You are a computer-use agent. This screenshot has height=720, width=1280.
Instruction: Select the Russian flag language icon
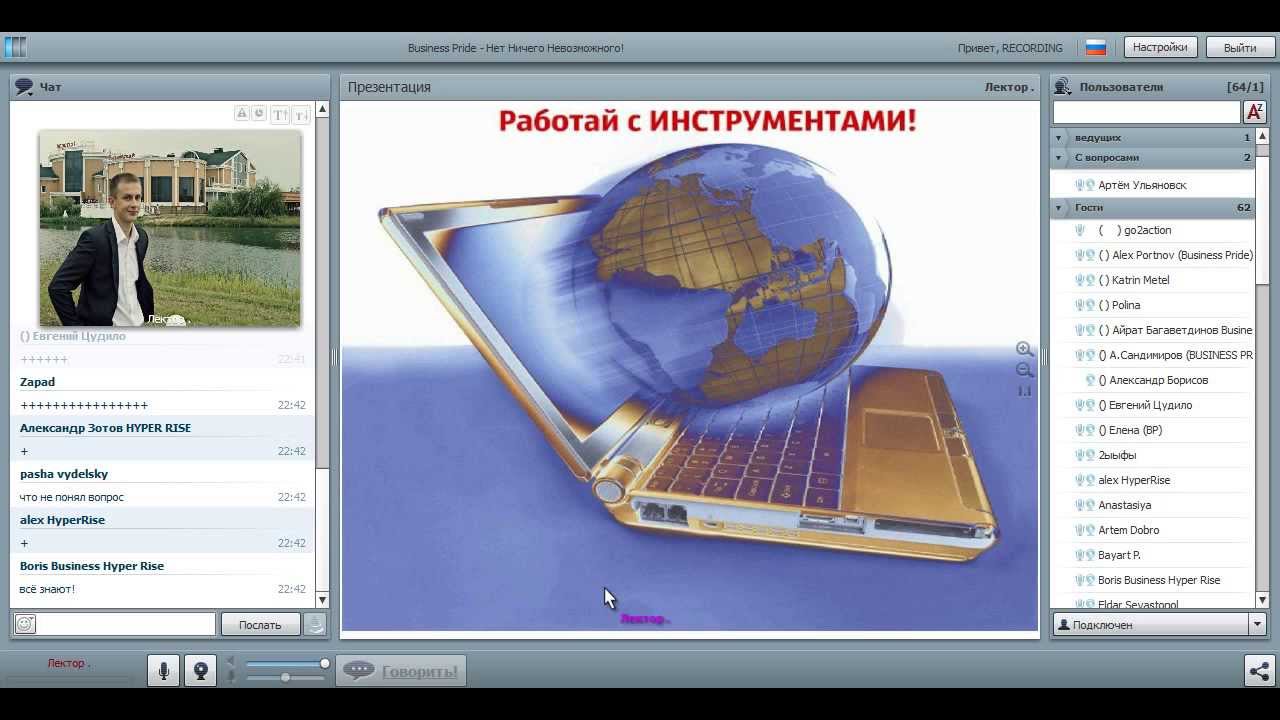(x=1096, y=47)
